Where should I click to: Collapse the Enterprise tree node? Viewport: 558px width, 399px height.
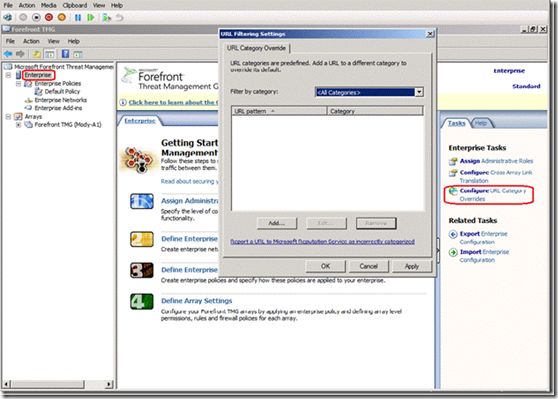tap(8, 75)
